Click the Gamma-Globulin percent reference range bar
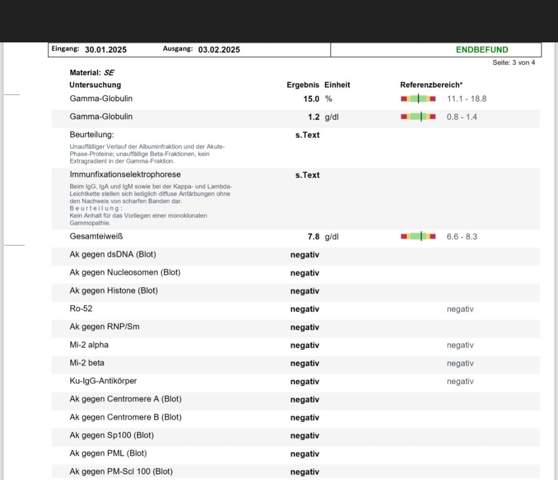The height and width of the screenshot is (480, 558). point(418,99)
